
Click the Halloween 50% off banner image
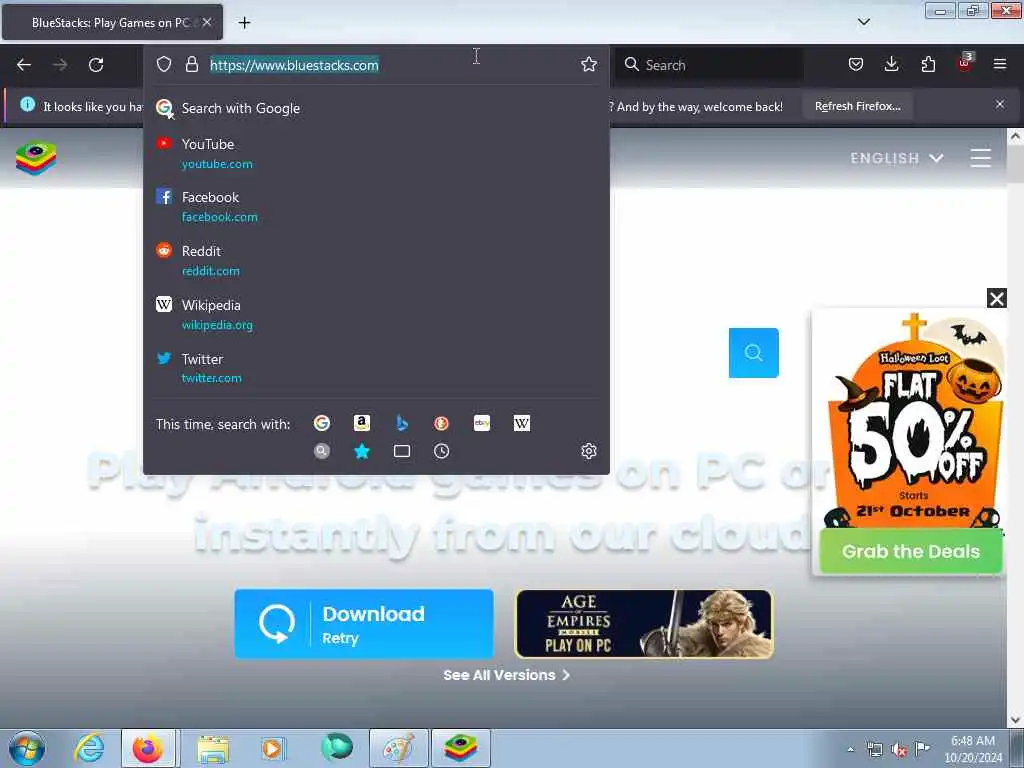point(910,421)
